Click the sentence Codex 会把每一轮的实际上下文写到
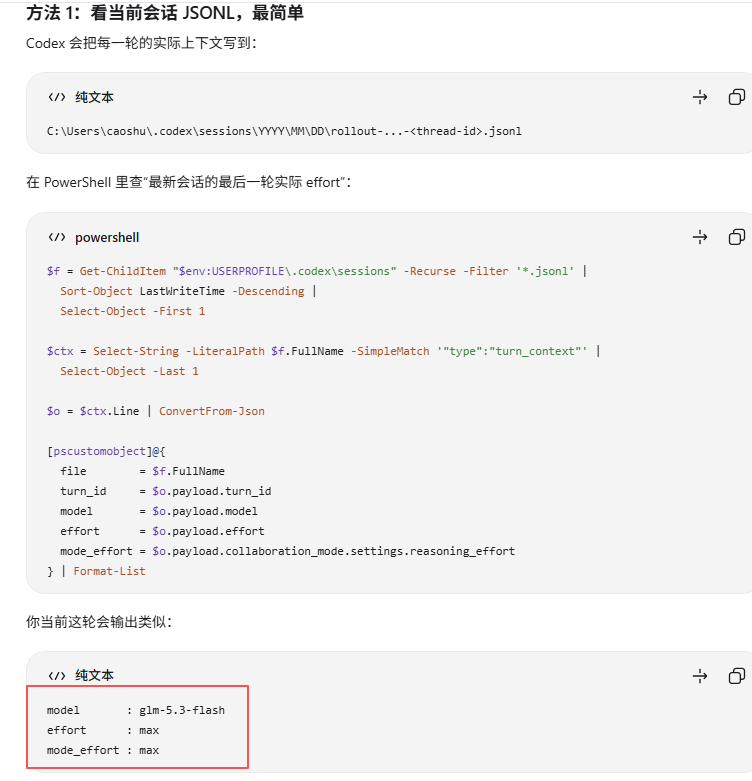Viewport: 752px width, 781px height. pyautogui.click(x=141, y=43)
